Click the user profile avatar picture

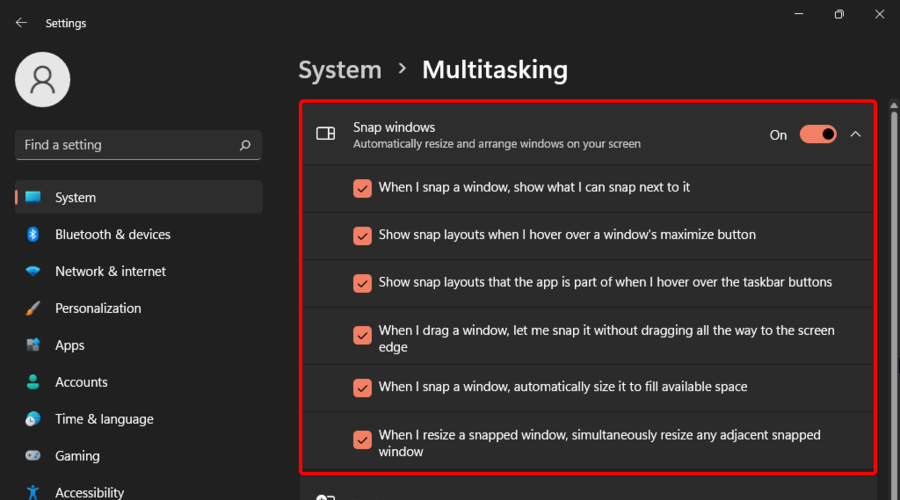tap(42, 80)
